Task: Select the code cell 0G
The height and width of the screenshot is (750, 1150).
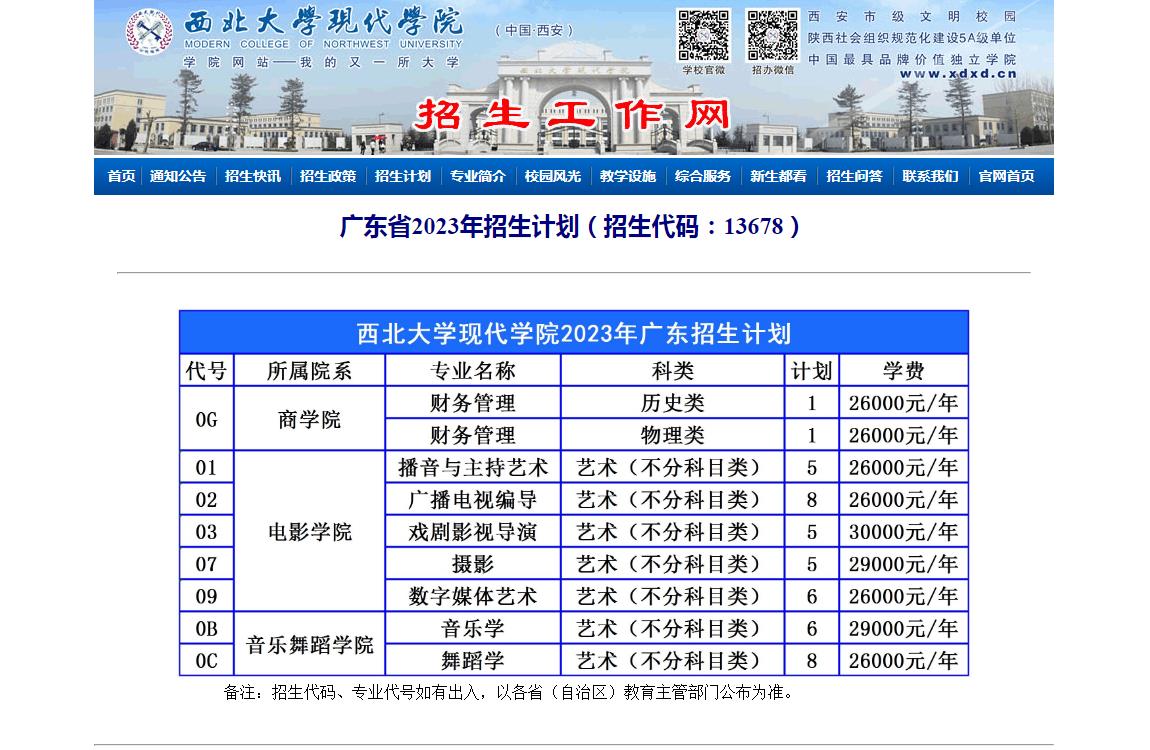Action: click(x=206, y=419)
